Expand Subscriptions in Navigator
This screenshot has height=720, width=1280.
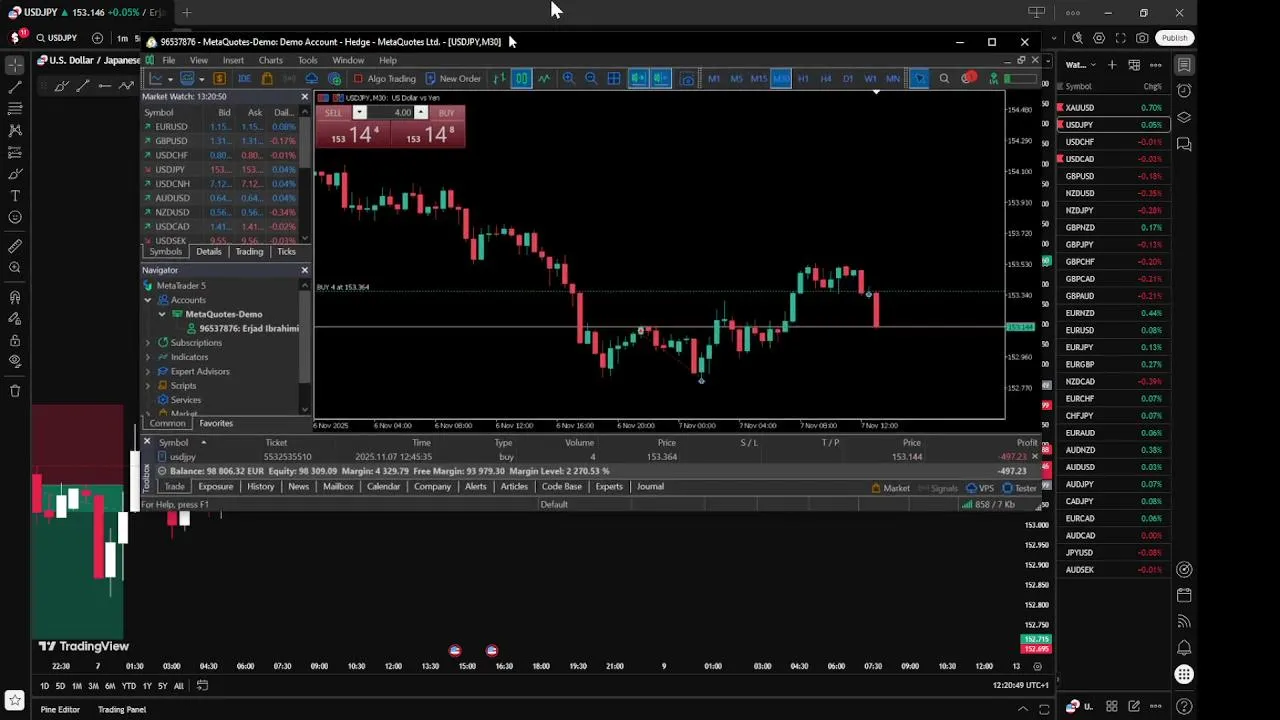(x=148, y=343)
